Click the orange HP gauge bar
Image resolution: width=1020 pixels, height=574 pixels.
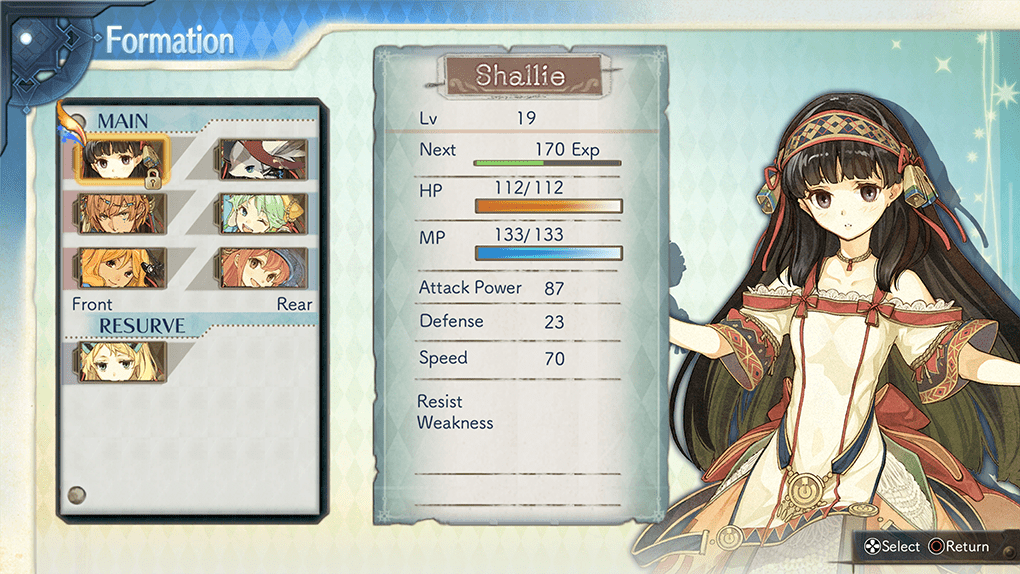(x=548, y=206)
